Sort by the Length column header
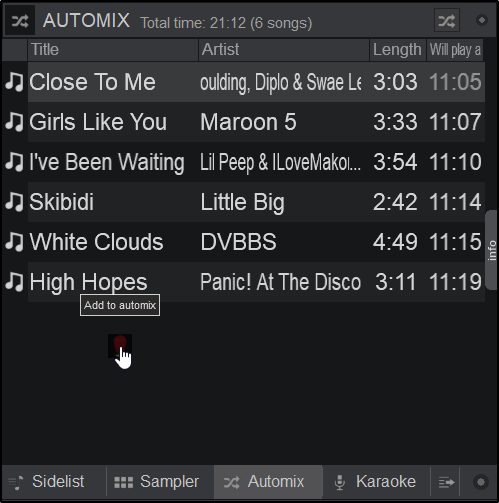The height and width of the screenshot is (503, 499). click(x=398, y=50)
